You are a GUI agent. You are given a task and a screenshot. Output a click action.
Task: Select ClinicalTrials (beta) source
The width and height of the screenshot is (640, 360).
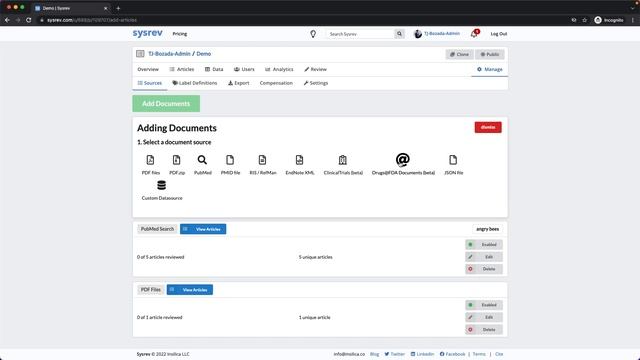(343, 164)
